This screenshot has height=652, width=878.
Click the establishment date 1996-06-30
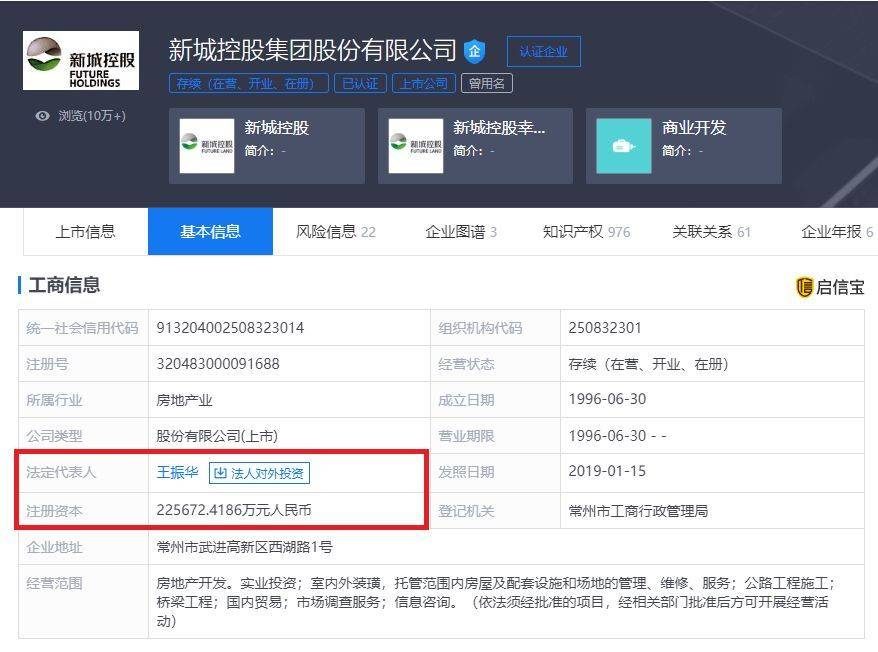point(607,399)
